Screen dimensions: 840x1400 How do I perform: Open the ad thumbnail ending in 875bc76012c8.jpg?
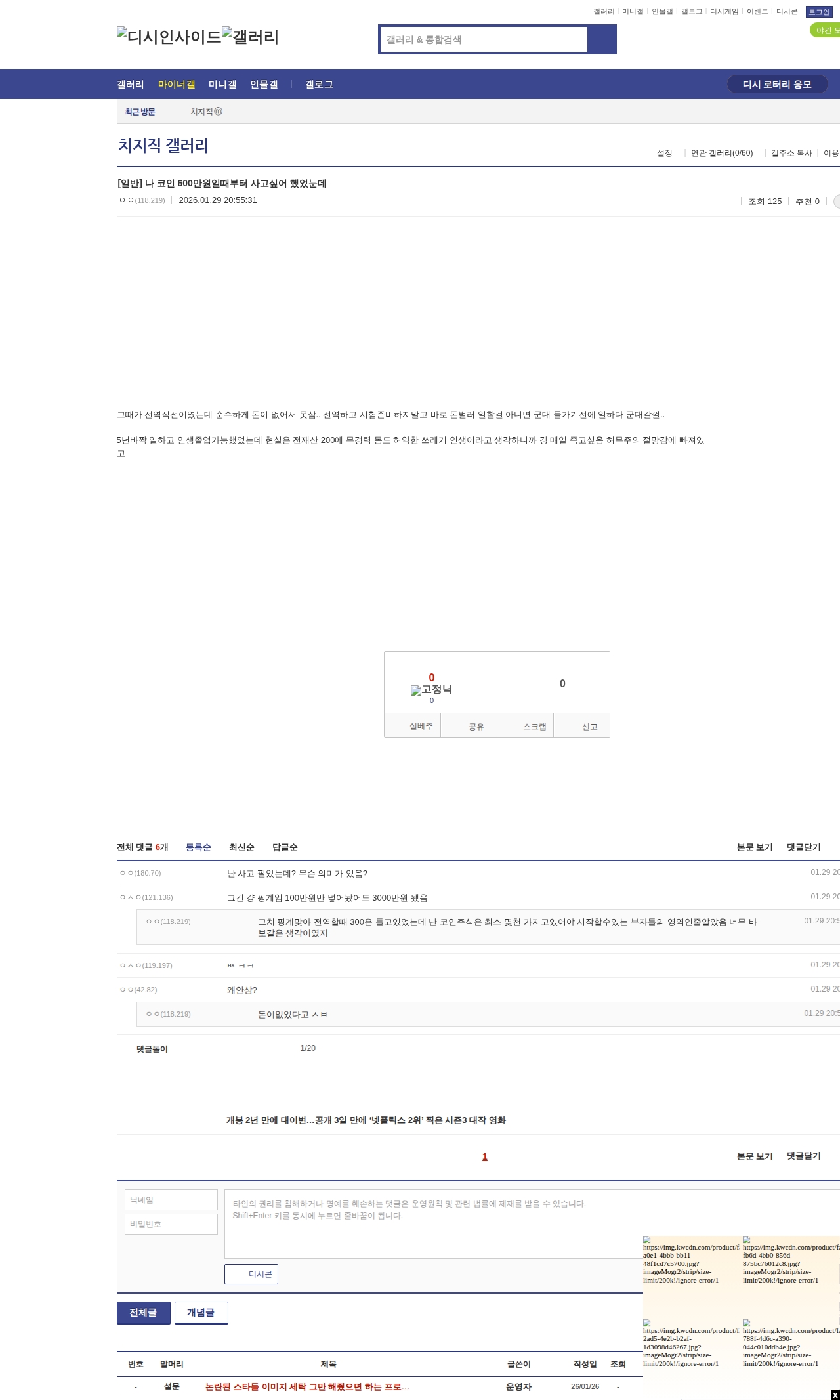[x=791, y=1260]
